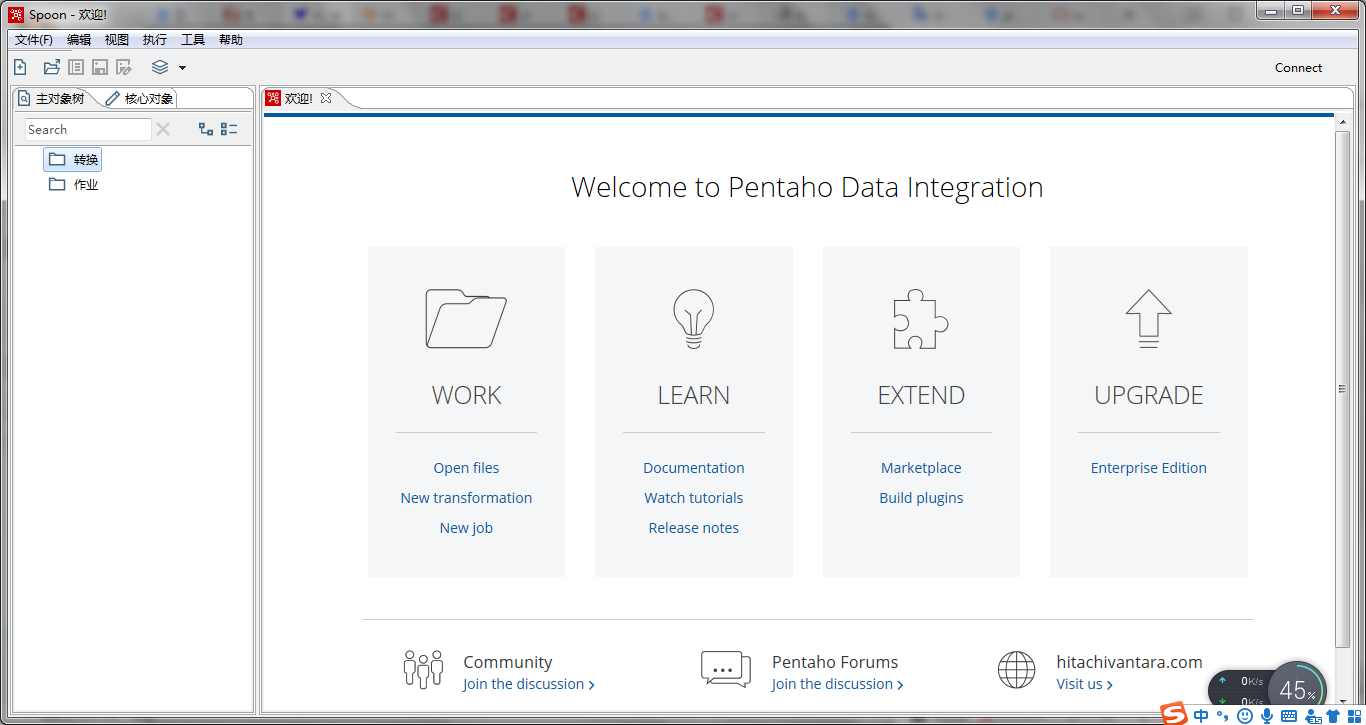Open the 帮助 menu
Viewport: 1366px width, 725px height.
[231, 40]
